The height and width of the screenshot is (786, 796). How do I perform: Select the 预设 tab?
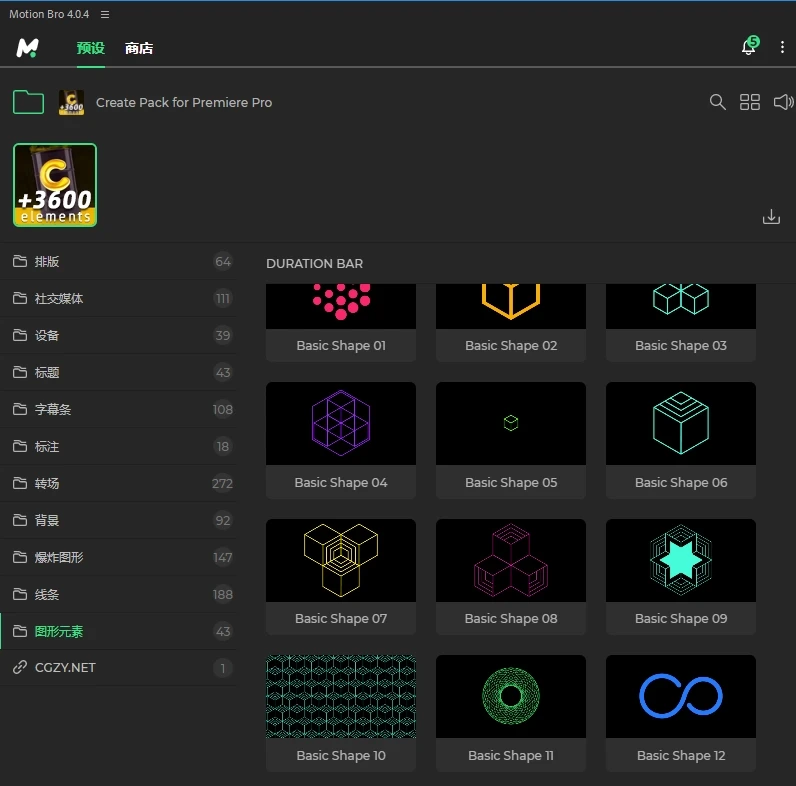(91, 48)
